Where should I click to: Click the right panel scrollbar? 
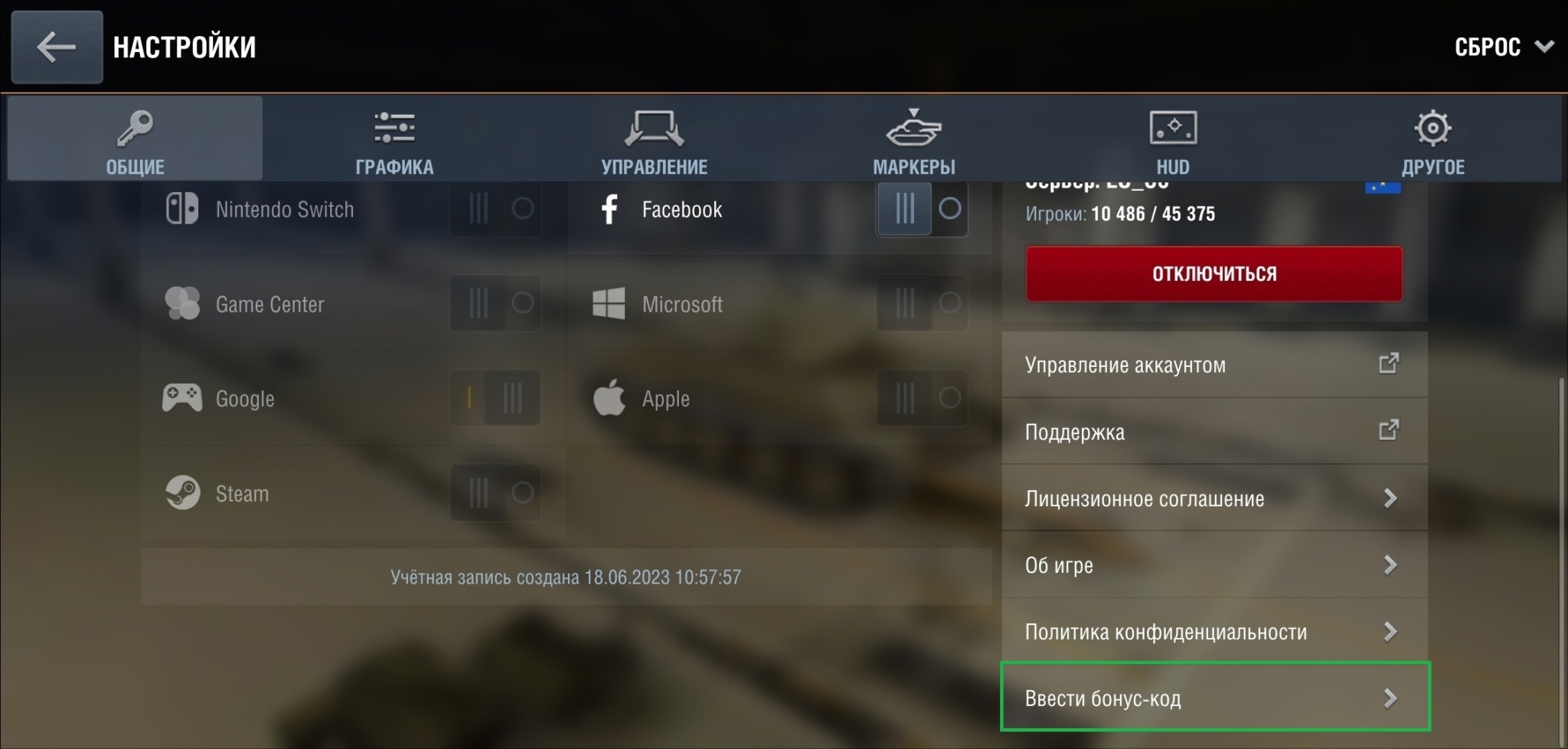pyautogui.click(x=1563, y=559)
